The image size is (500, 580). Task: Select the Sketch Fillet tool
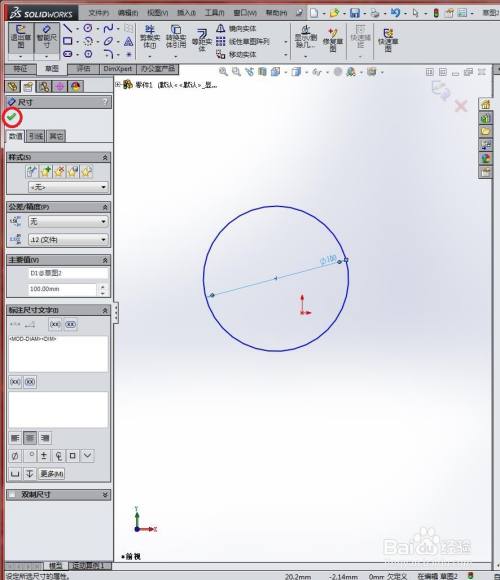[x=108, y=54]
